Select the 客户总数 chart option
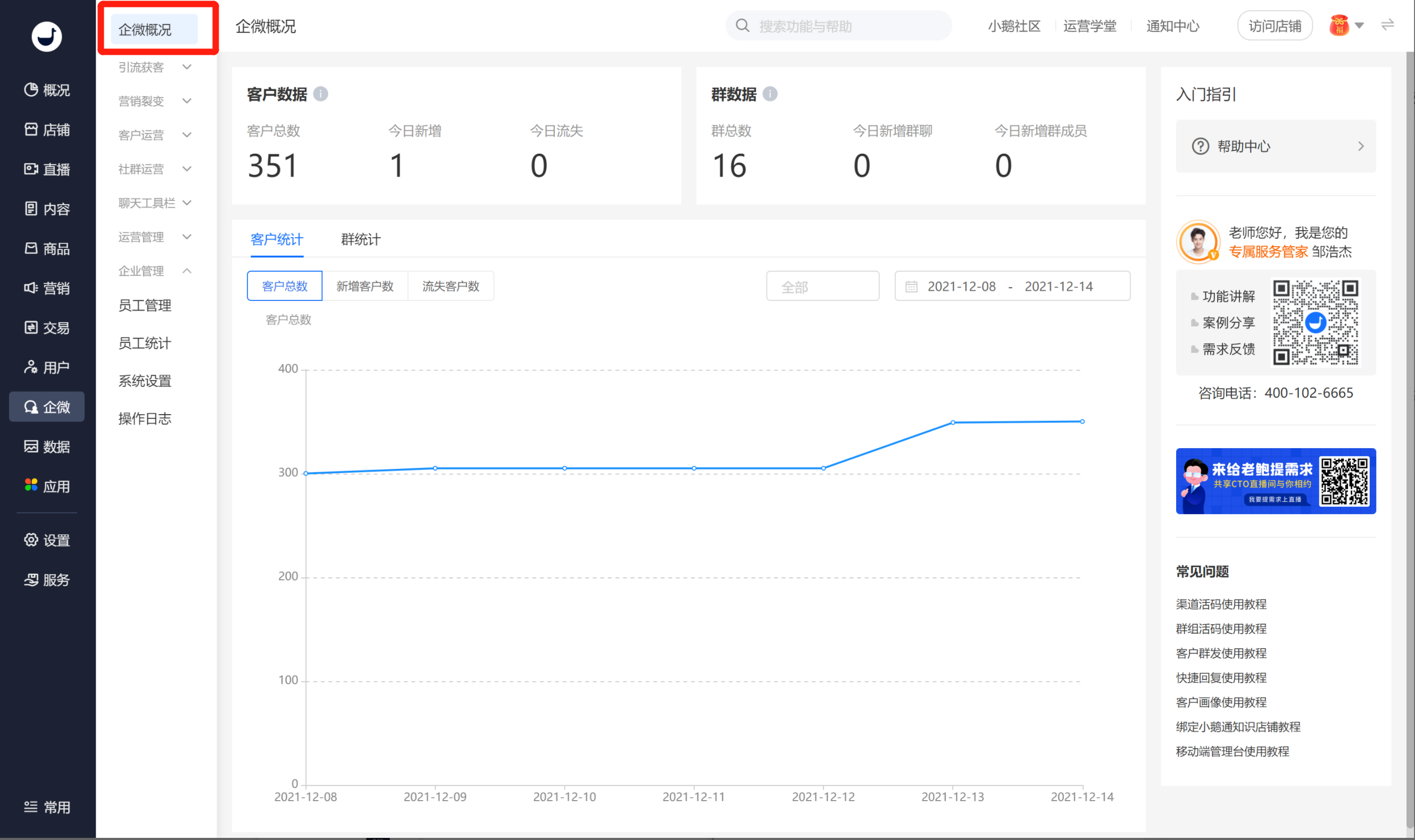 tap(284, 286)
